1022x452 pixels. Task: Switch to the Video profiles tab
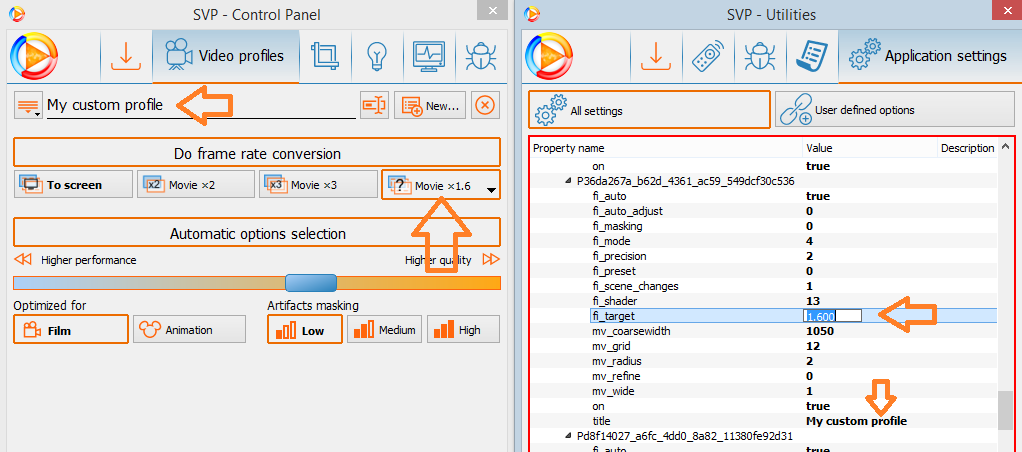click(x=225, y=55)
